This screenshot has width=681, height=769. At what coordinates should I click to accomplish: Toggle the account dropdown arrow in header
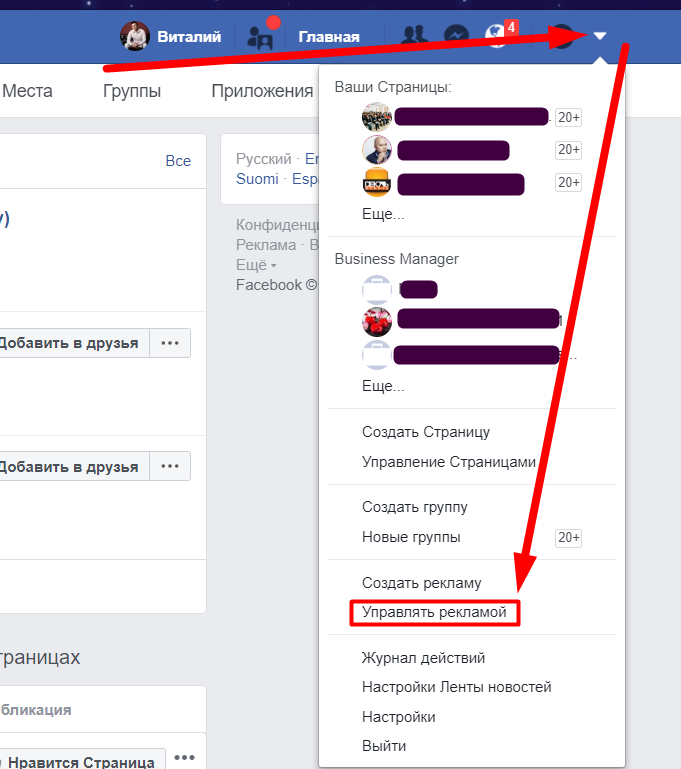[x=600, y=36]
